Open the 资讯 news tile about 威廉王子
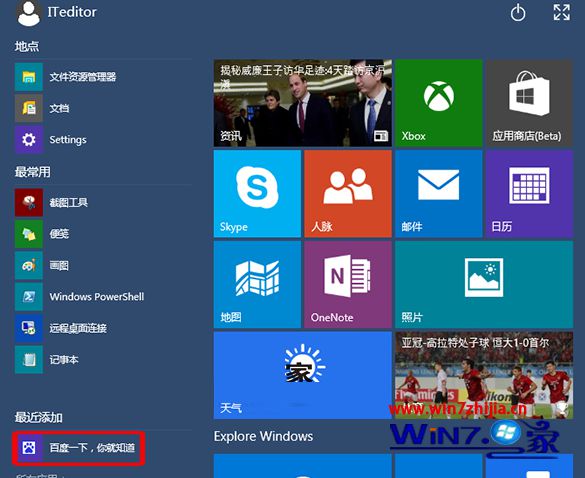The height and width of the screenshot is (478, 585). click(303, 103)
